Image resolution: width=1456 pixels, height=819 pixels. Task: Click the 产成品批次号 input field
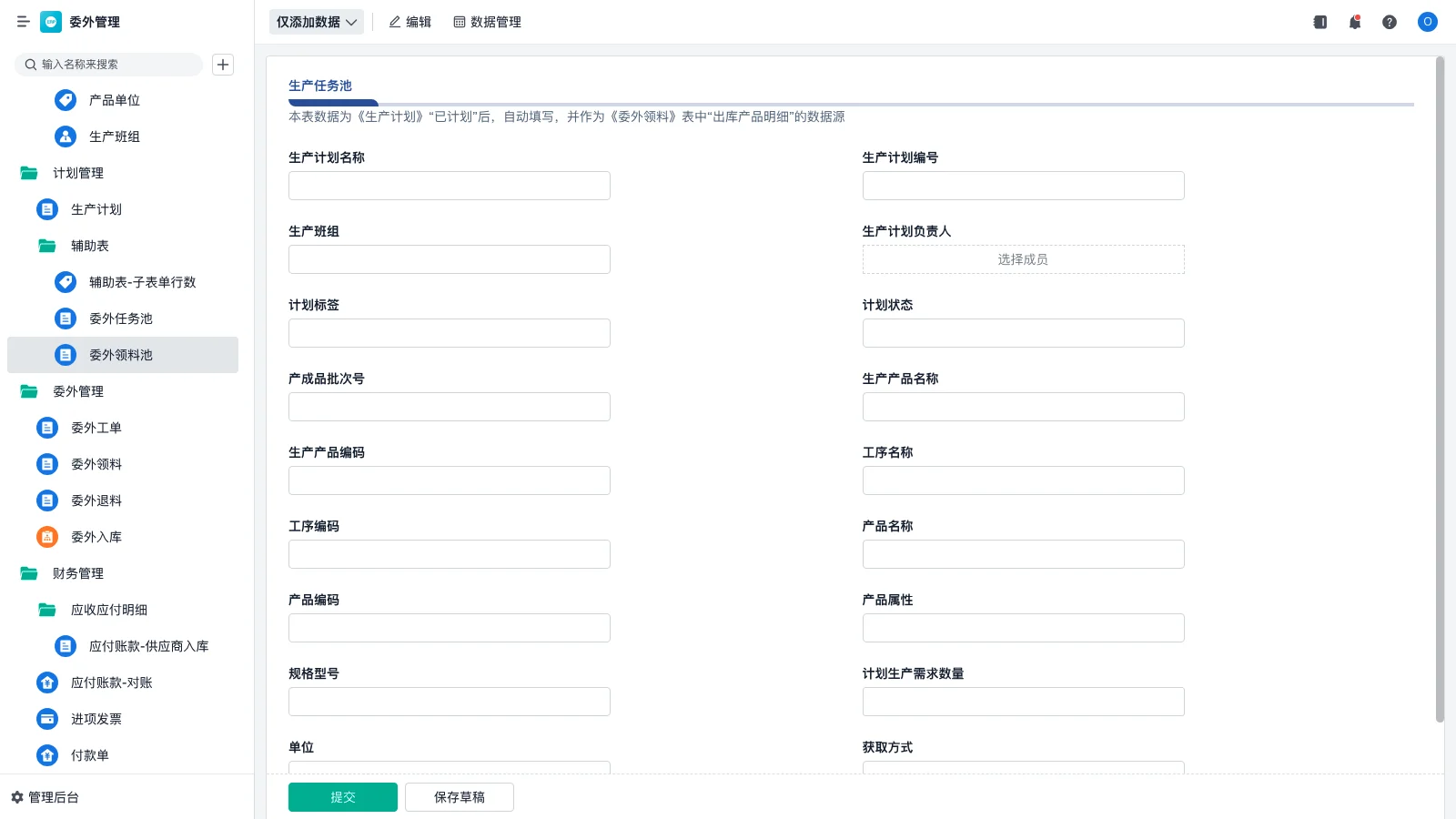pyautogui.click(x=450, y=407)
